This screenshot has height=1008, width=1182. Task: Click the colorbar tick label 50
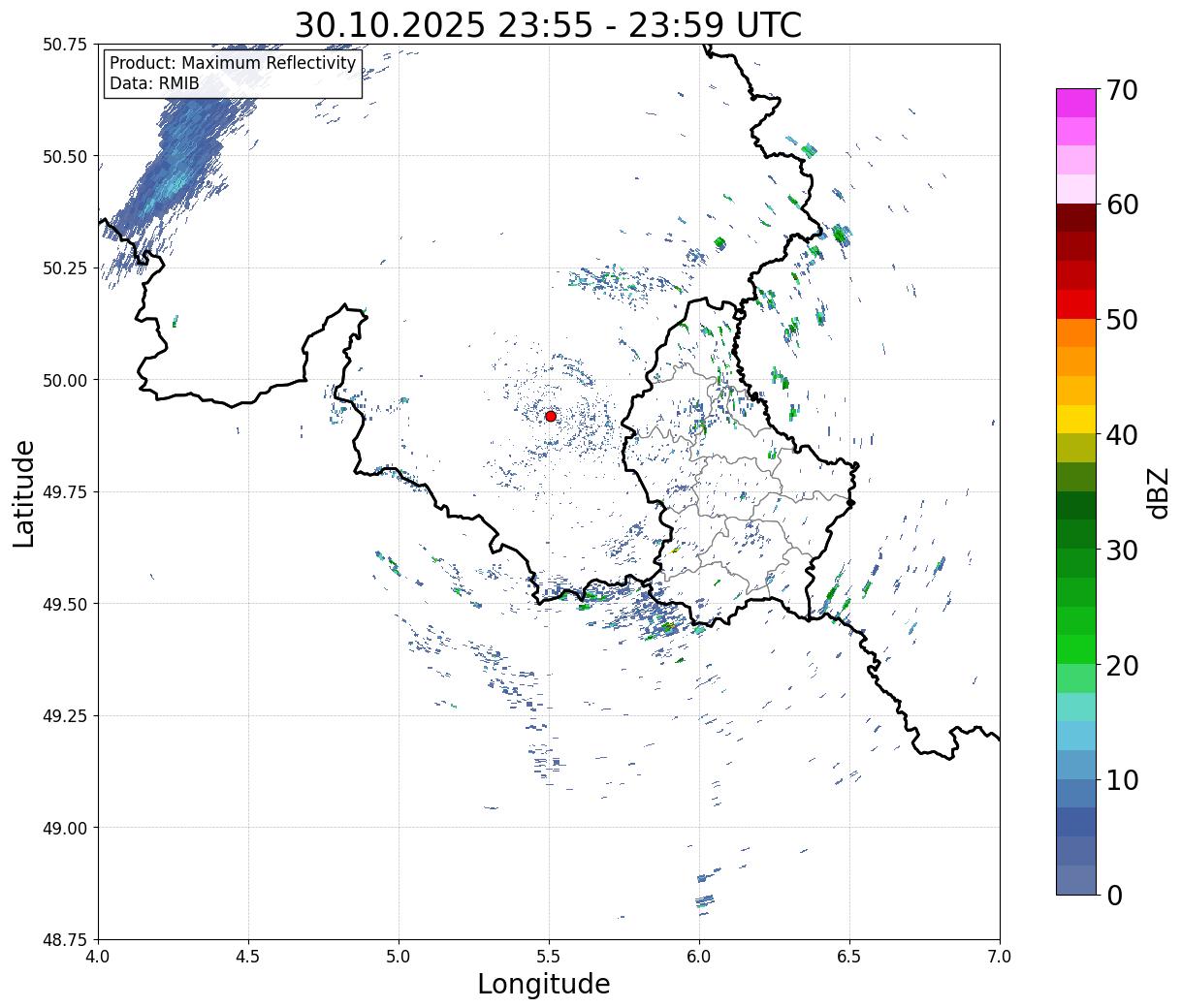pyautogui.click(x=1122, y=320)
